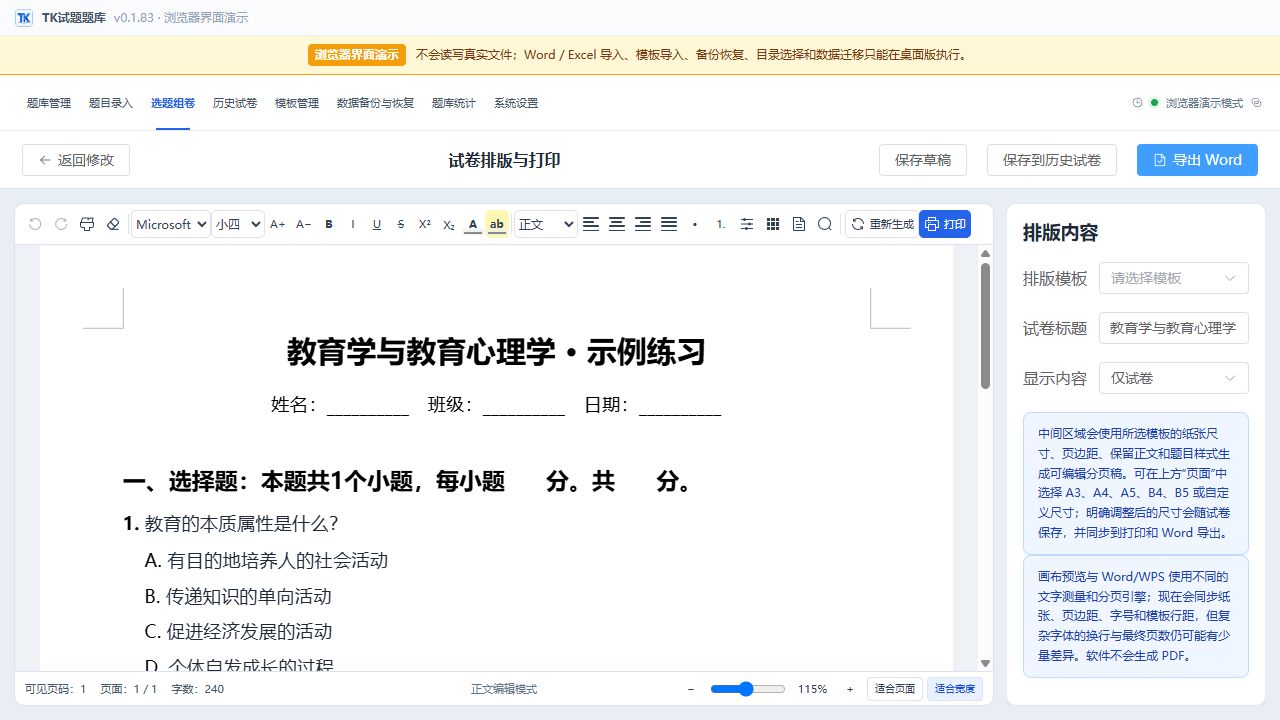Click the blue 打印 print button
This screenshot has height=720, width=1280.
click(x=945, y=224)
